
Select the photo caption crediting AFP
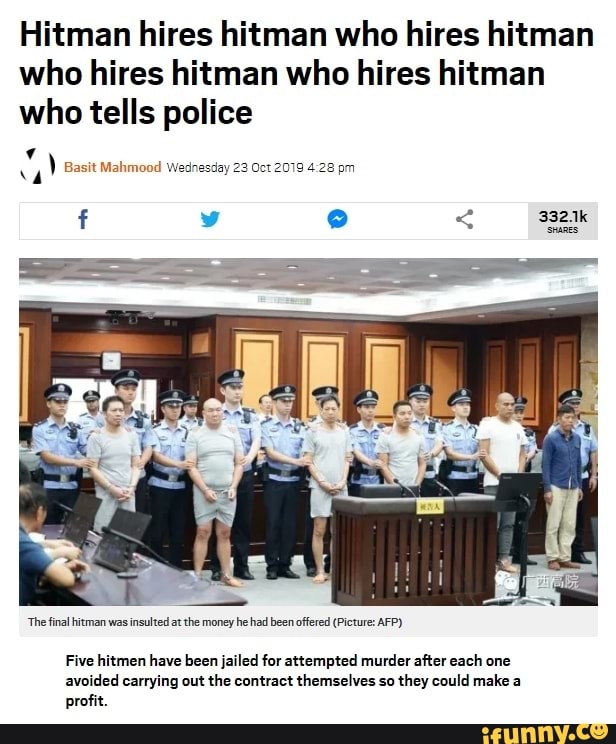pyautogui.click(x=215, y=622)
